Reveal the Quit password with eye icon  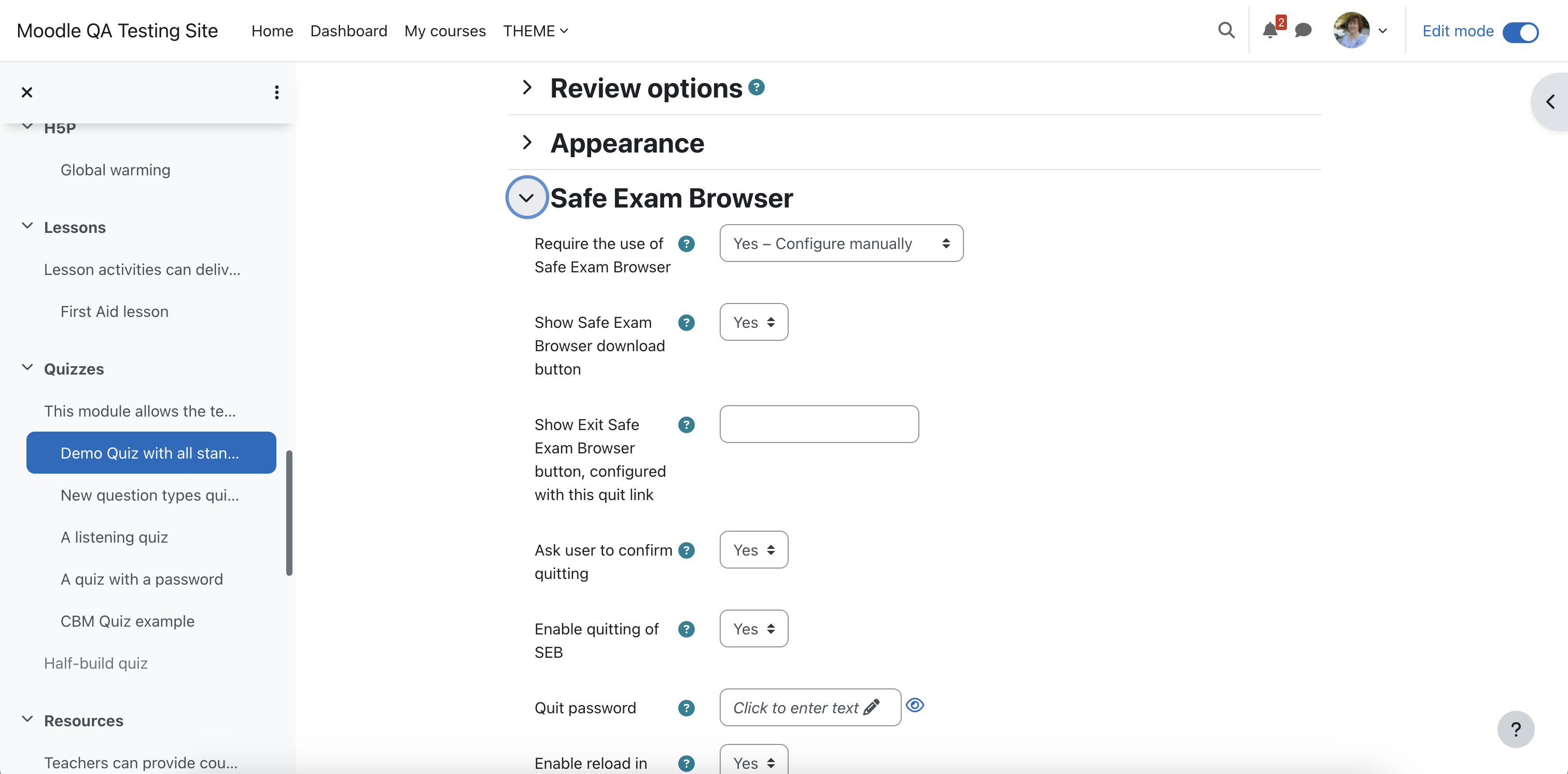coord(914,704)
